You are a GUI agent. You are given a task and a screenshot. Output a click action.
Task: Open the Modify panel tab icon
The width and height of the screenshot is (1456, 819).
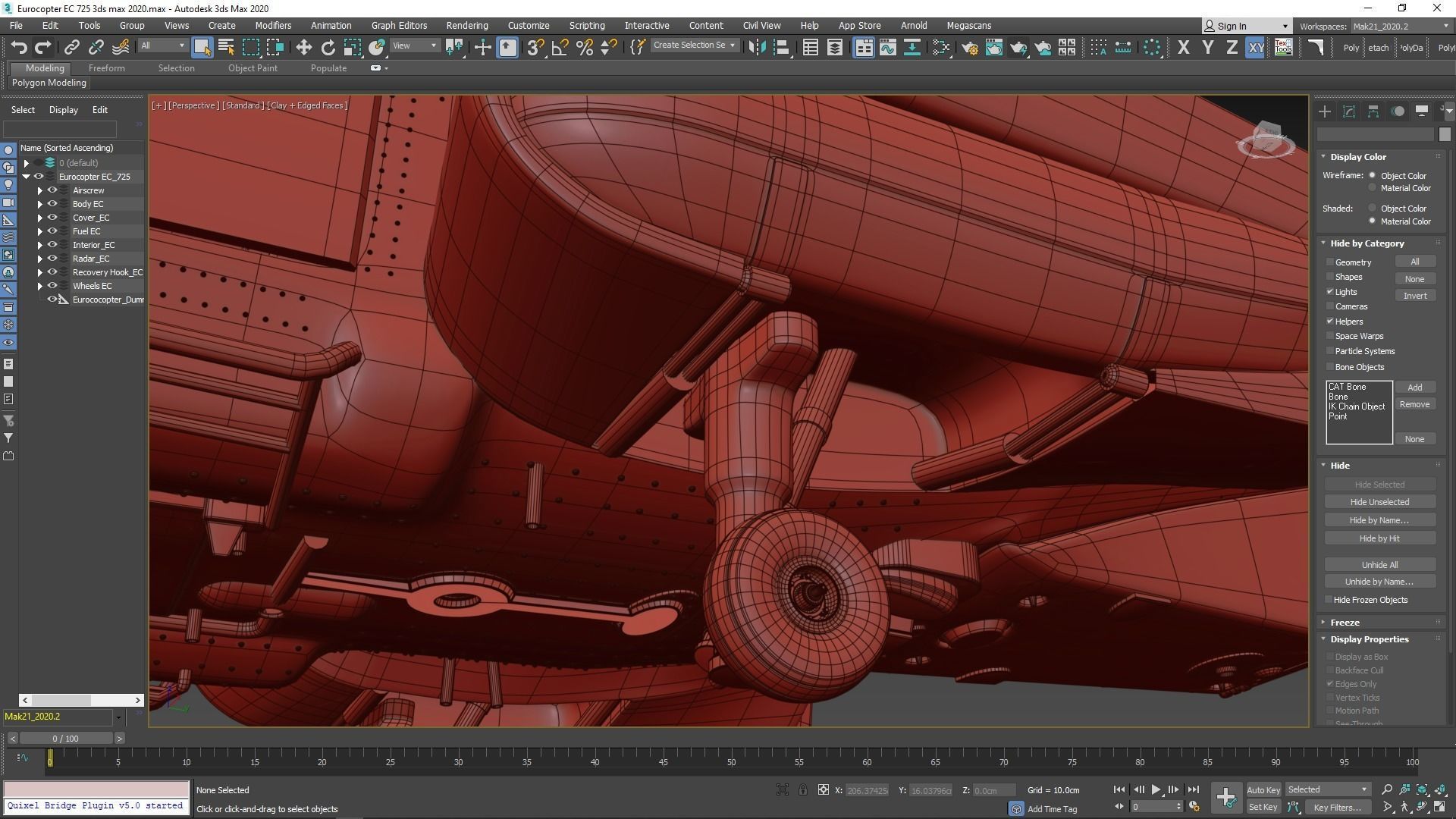(1348, 111)
